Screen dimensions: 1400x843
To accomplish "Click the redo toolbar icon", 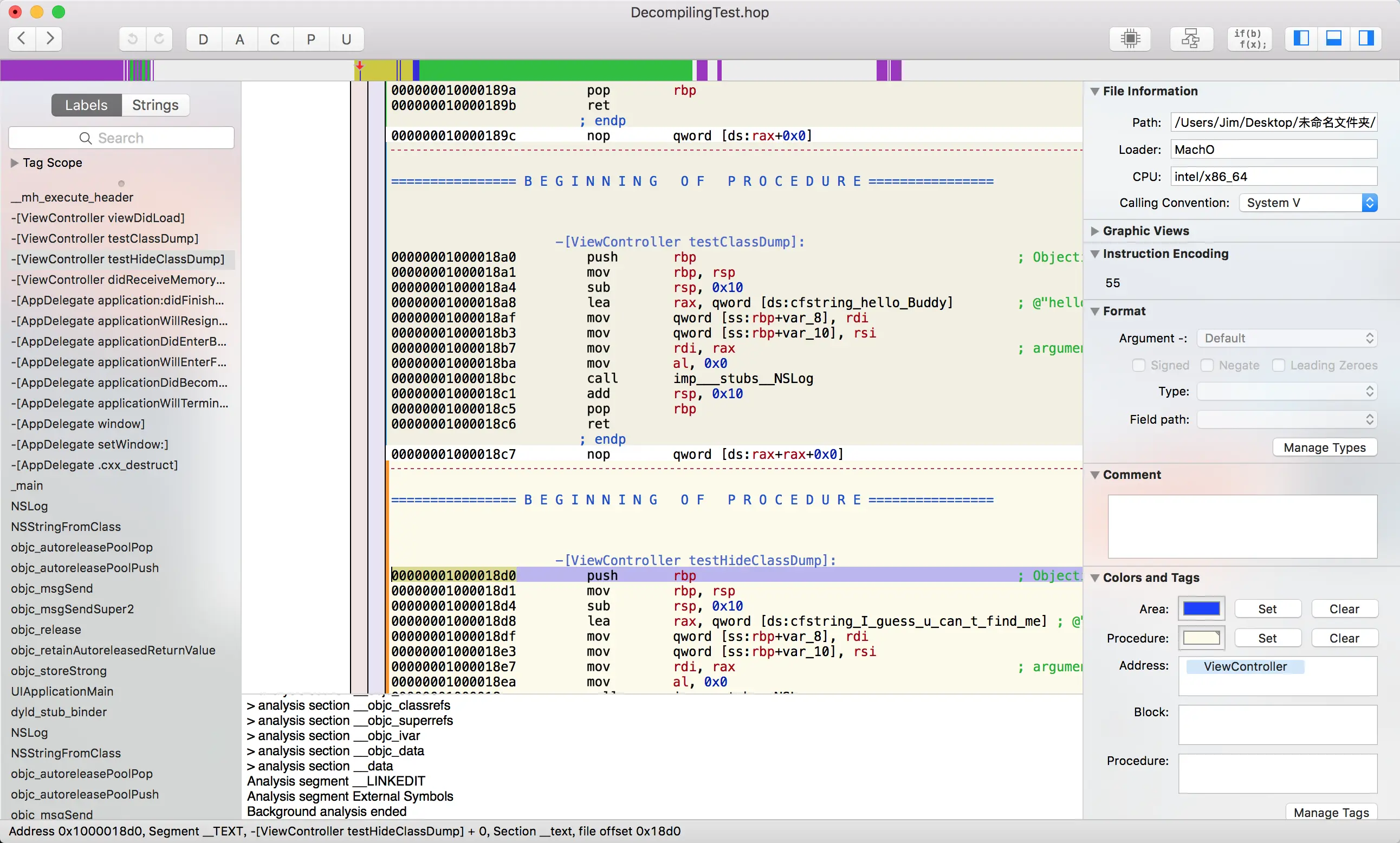I will click(160, 38).
